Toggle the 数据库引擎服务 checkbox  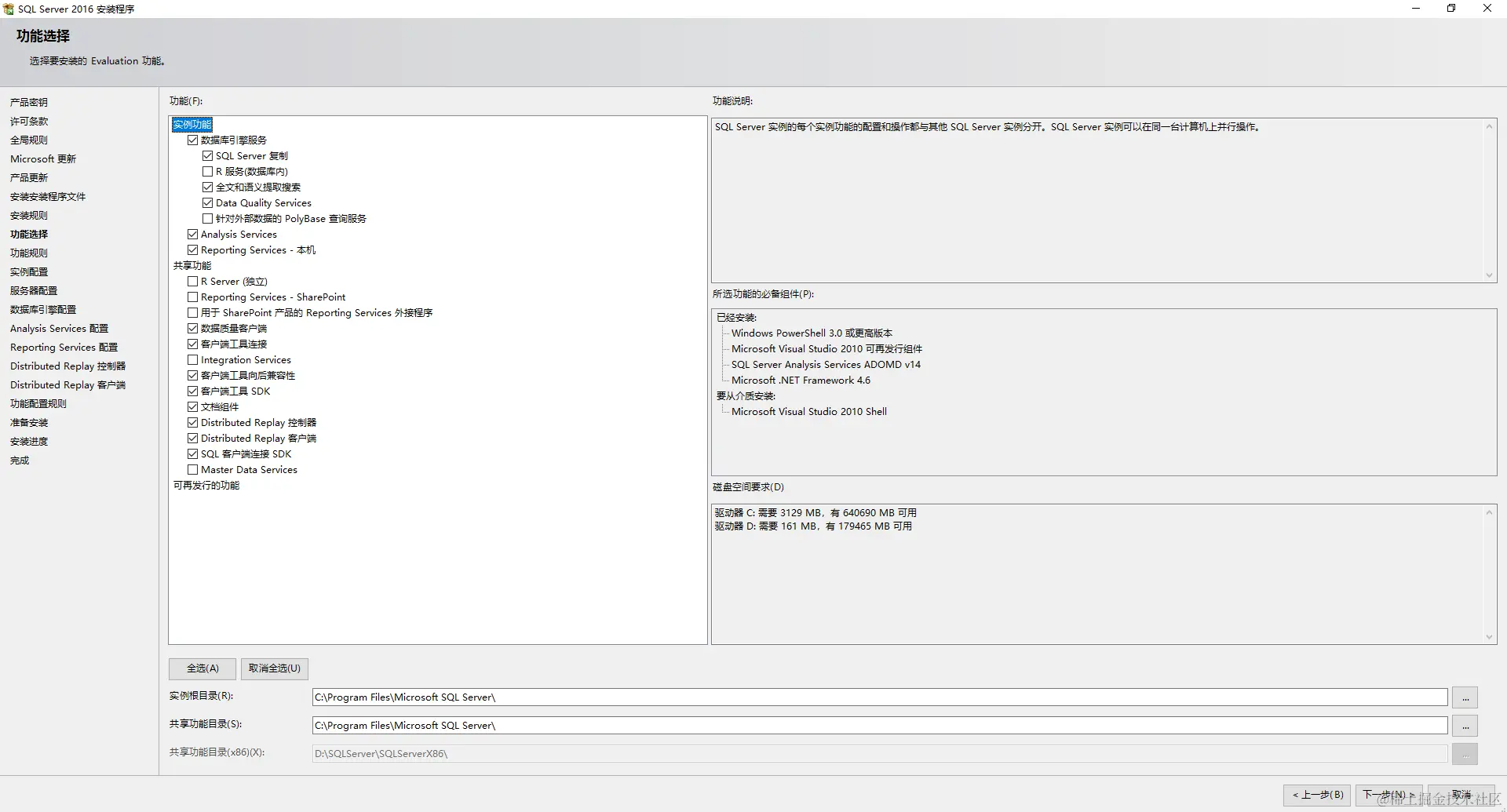point(192,140)
